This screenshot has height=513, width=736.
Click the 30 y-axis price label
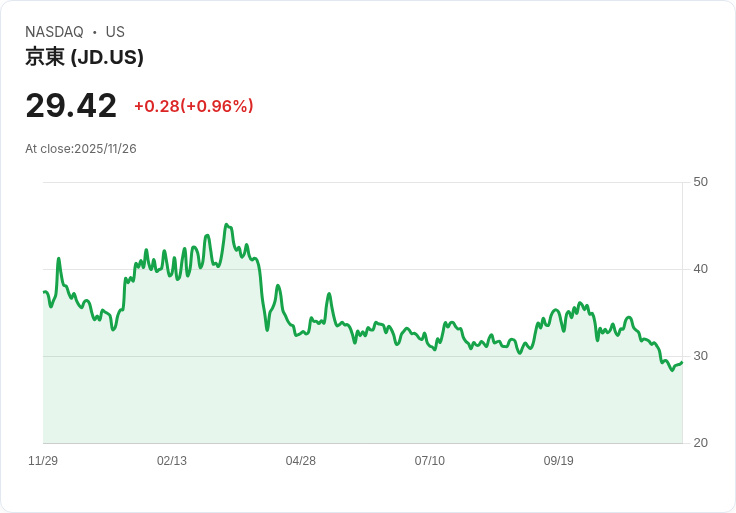(x=701, y=356)
